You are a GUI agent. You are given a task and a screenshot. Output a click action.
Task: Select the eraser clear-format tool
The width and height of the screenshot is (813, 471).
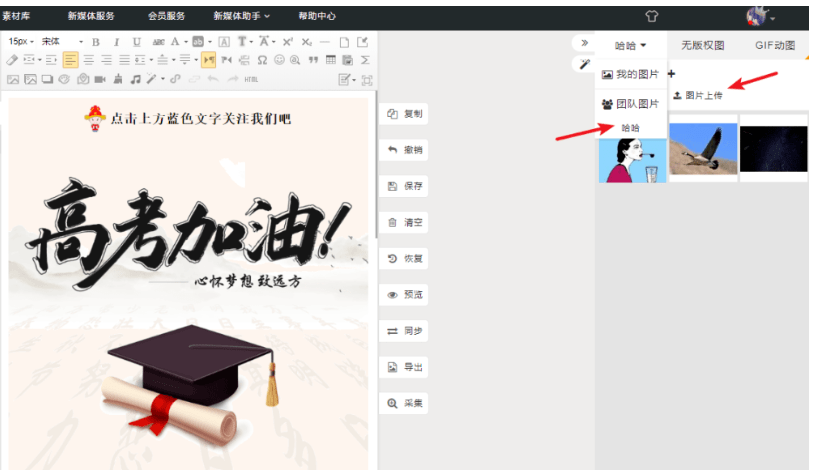coord(11,60)
